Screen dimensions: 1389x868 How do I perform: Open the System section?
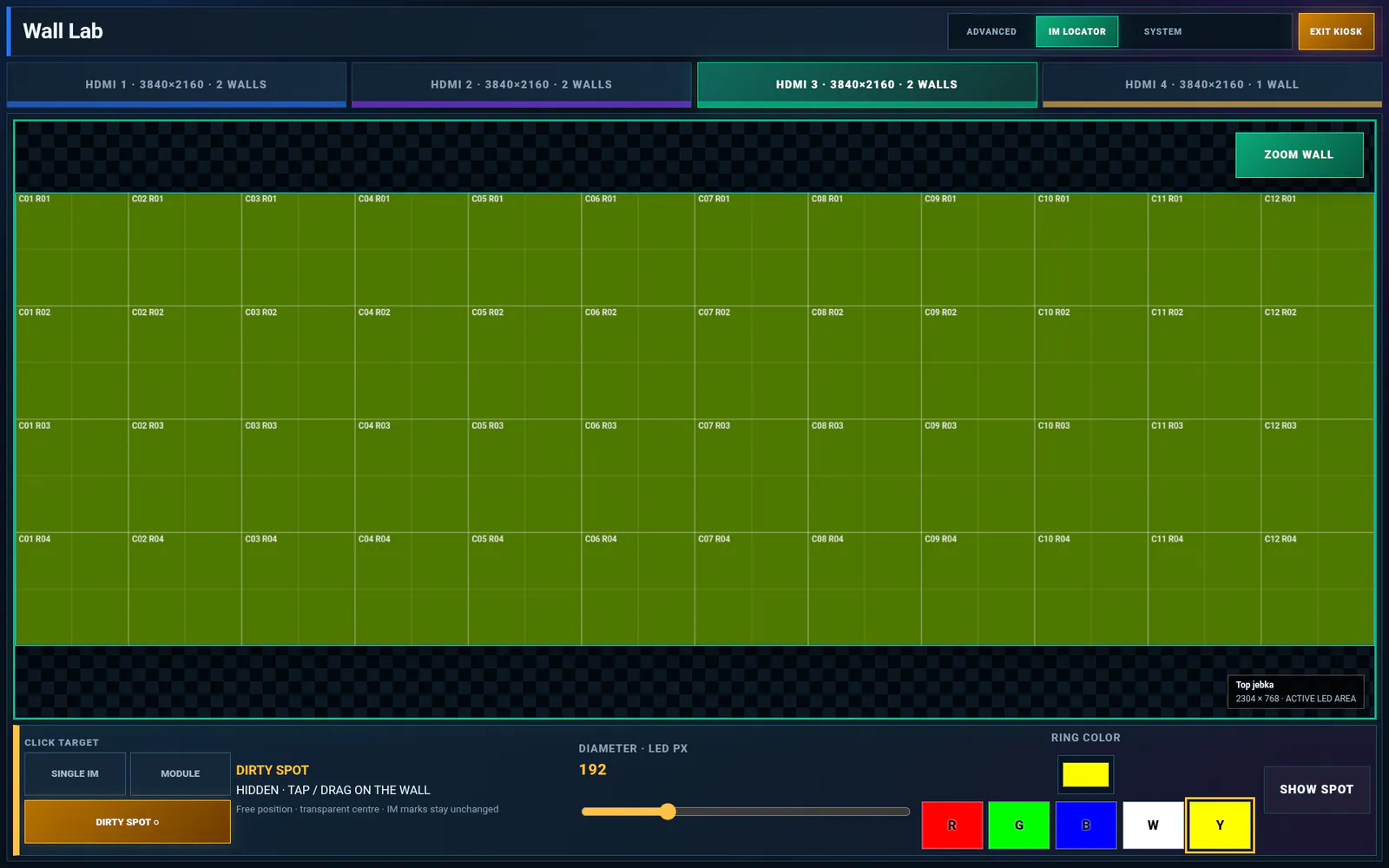tap(1162, 31)
